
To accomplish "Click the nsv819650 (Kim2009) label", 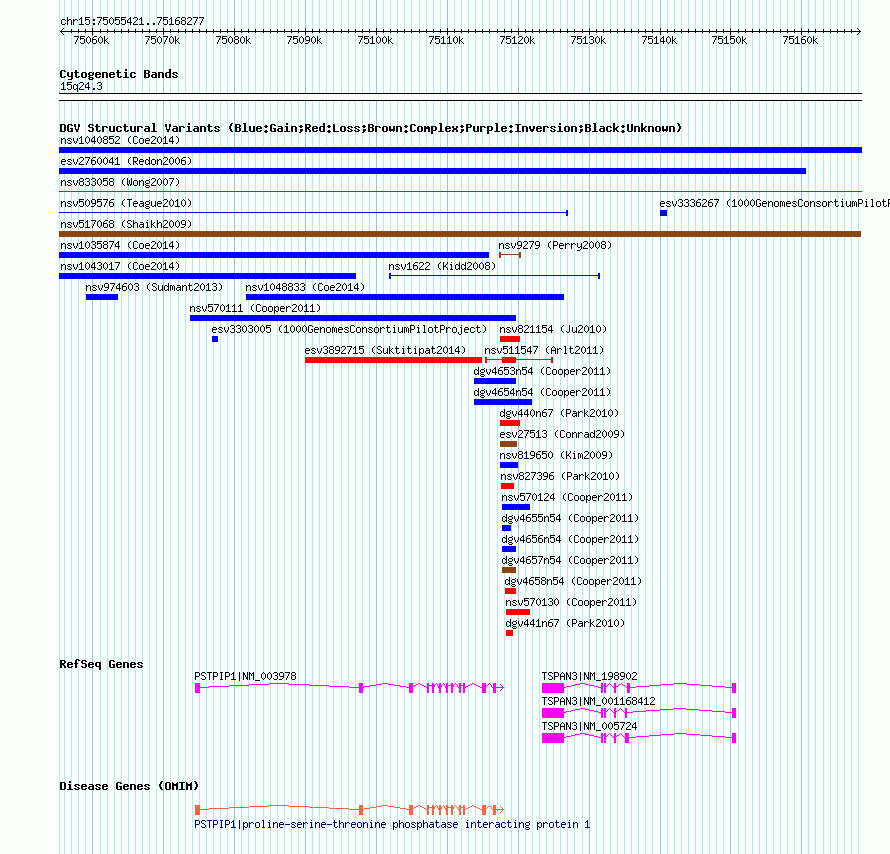I will (556, 455).
